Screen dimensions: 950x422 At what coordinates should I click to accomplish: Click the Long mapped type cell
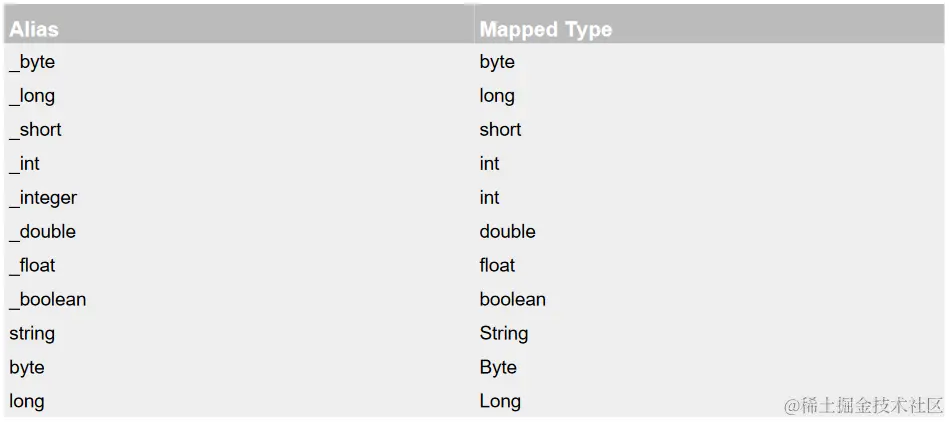point(500,402)
